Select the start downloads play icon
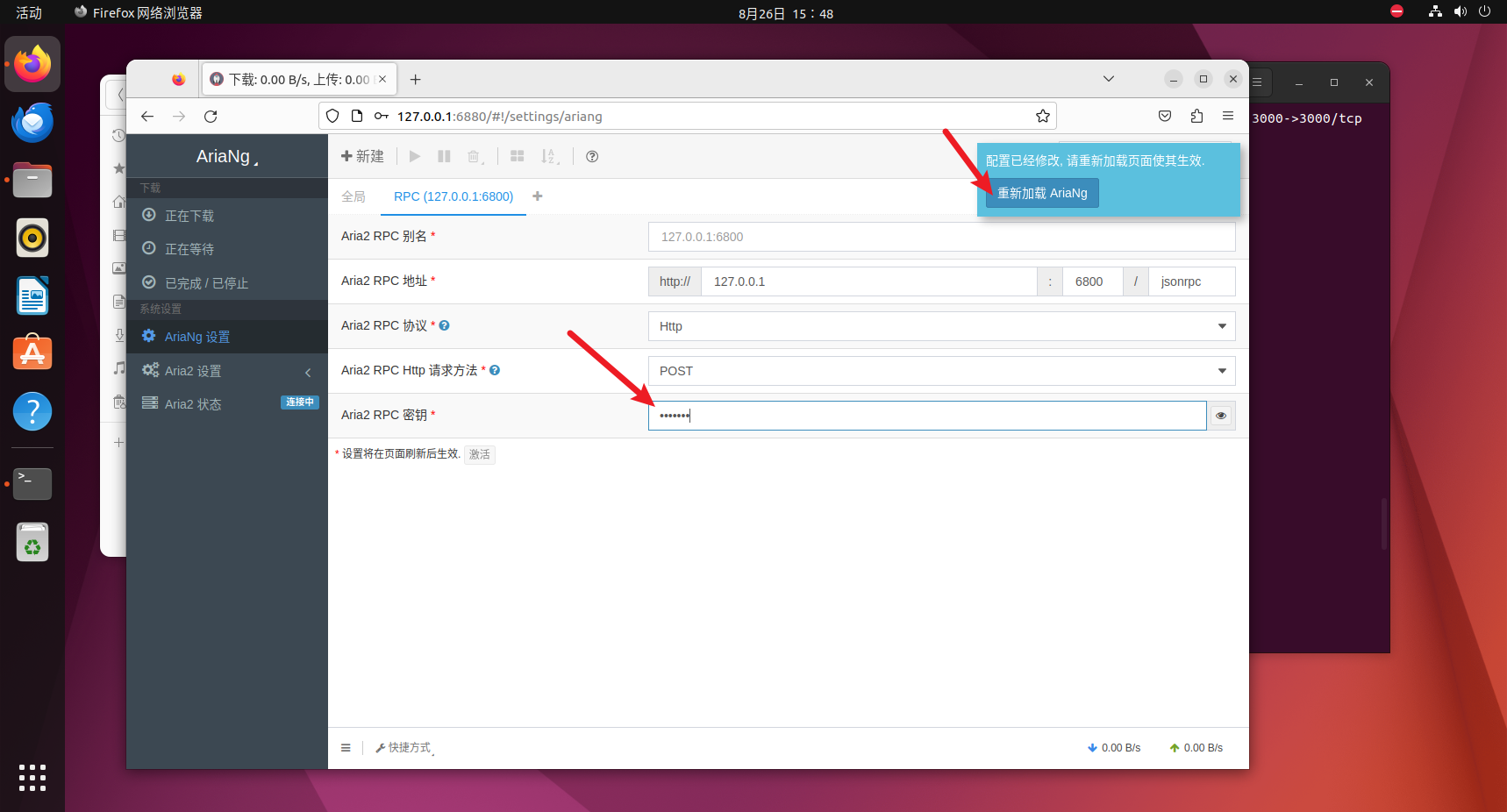 tap(413, 156)
